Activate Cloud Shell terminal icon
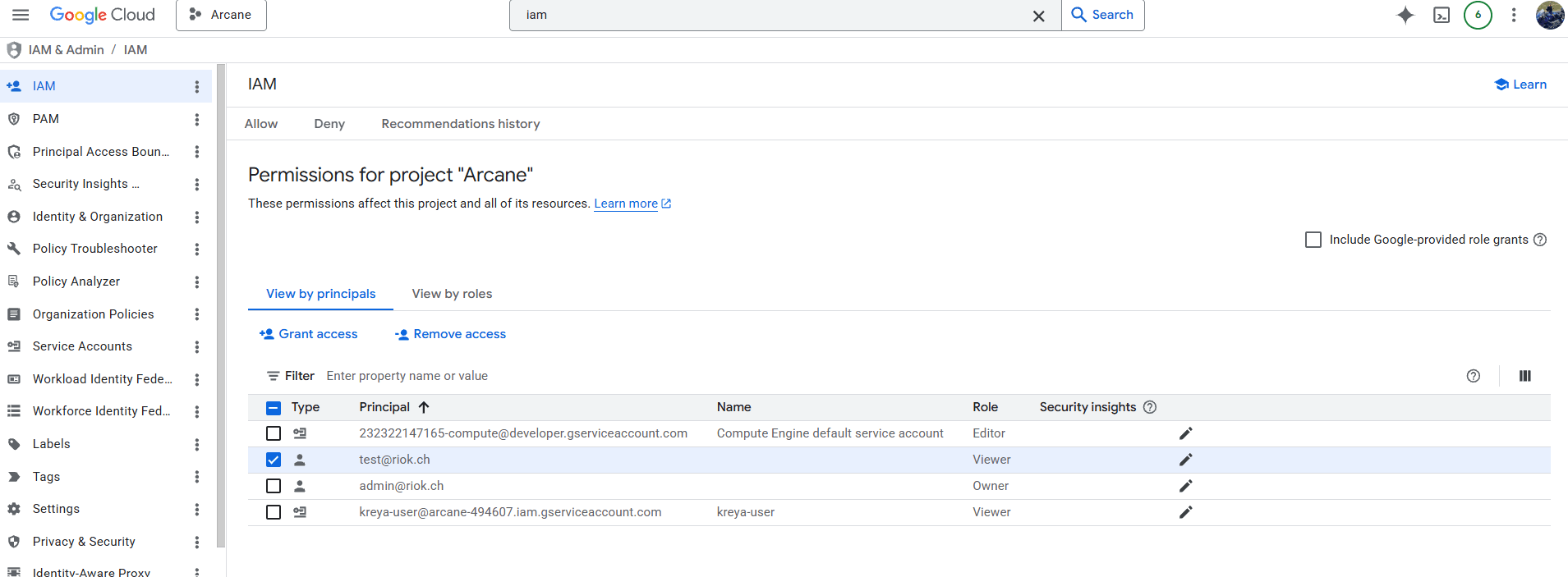Screen dimensions: 1568x577 (1442, 15)
